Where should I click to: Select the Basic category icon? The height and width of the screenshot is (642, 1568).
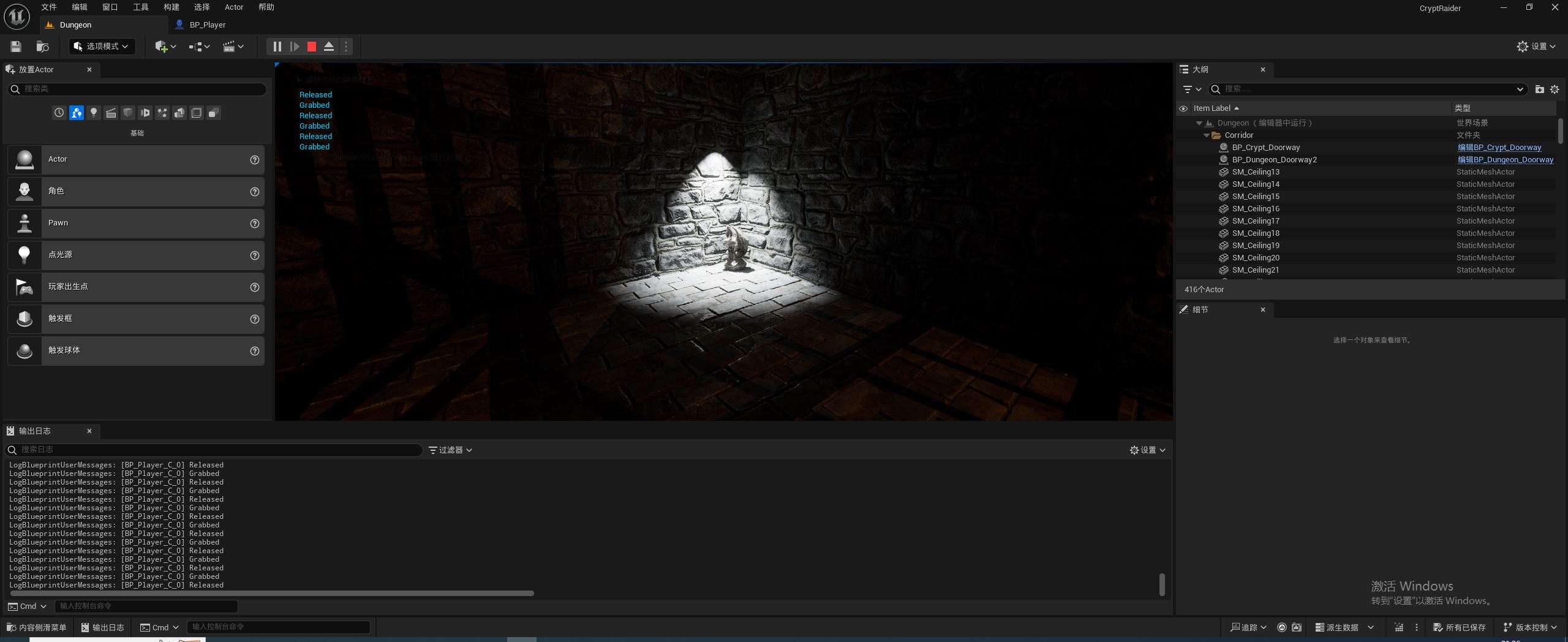[76, 113]
